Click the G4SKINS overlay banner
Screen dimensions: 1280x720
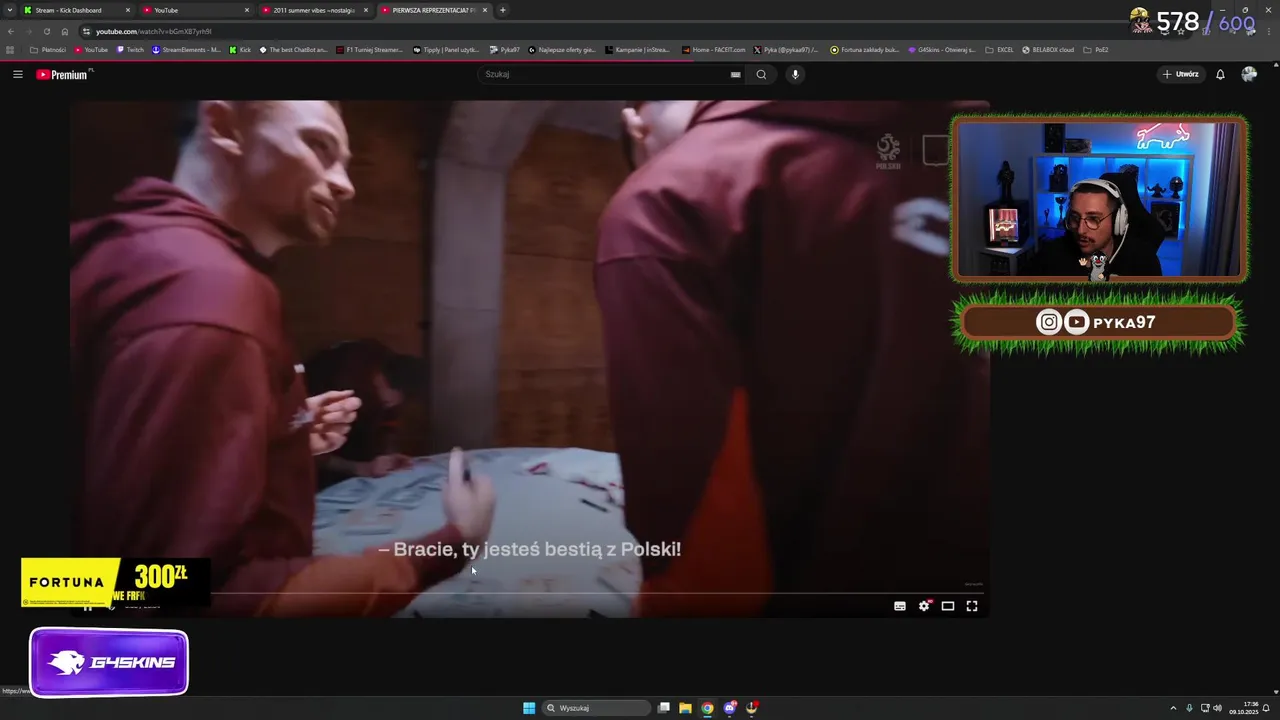[109, 662]
